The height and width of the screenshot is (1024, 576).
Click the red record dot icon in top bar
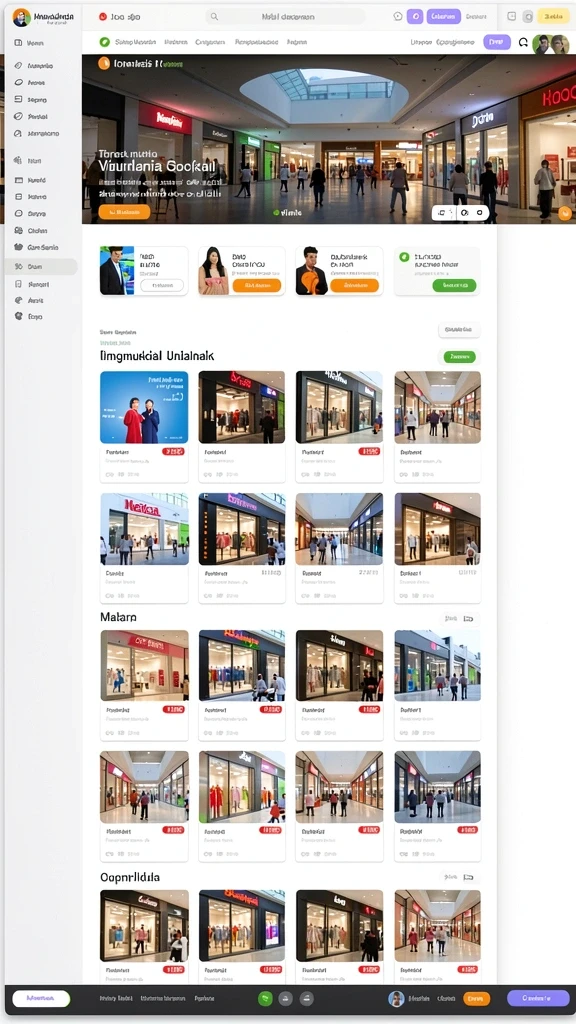(x=103, y=17)
